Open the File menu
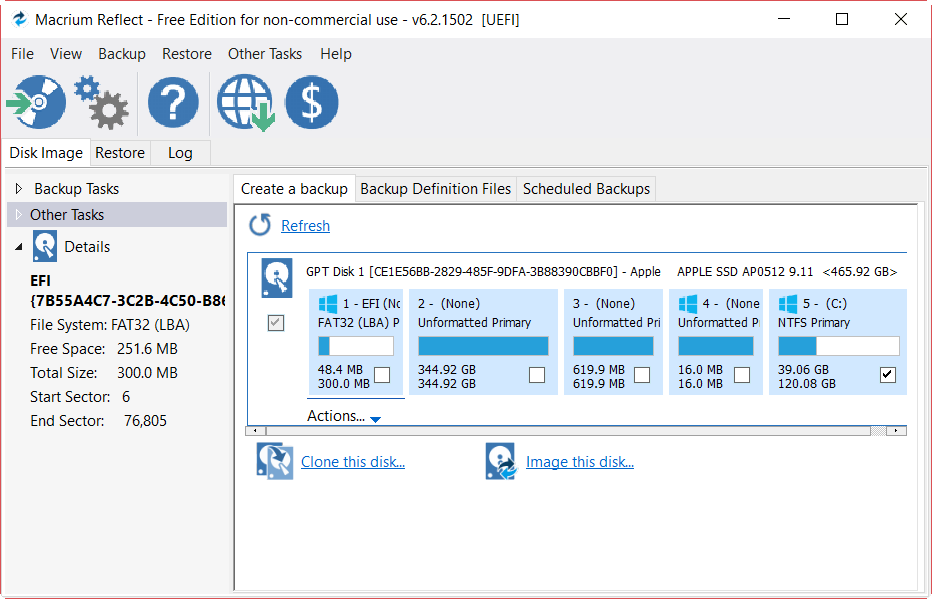 (23, 53)
